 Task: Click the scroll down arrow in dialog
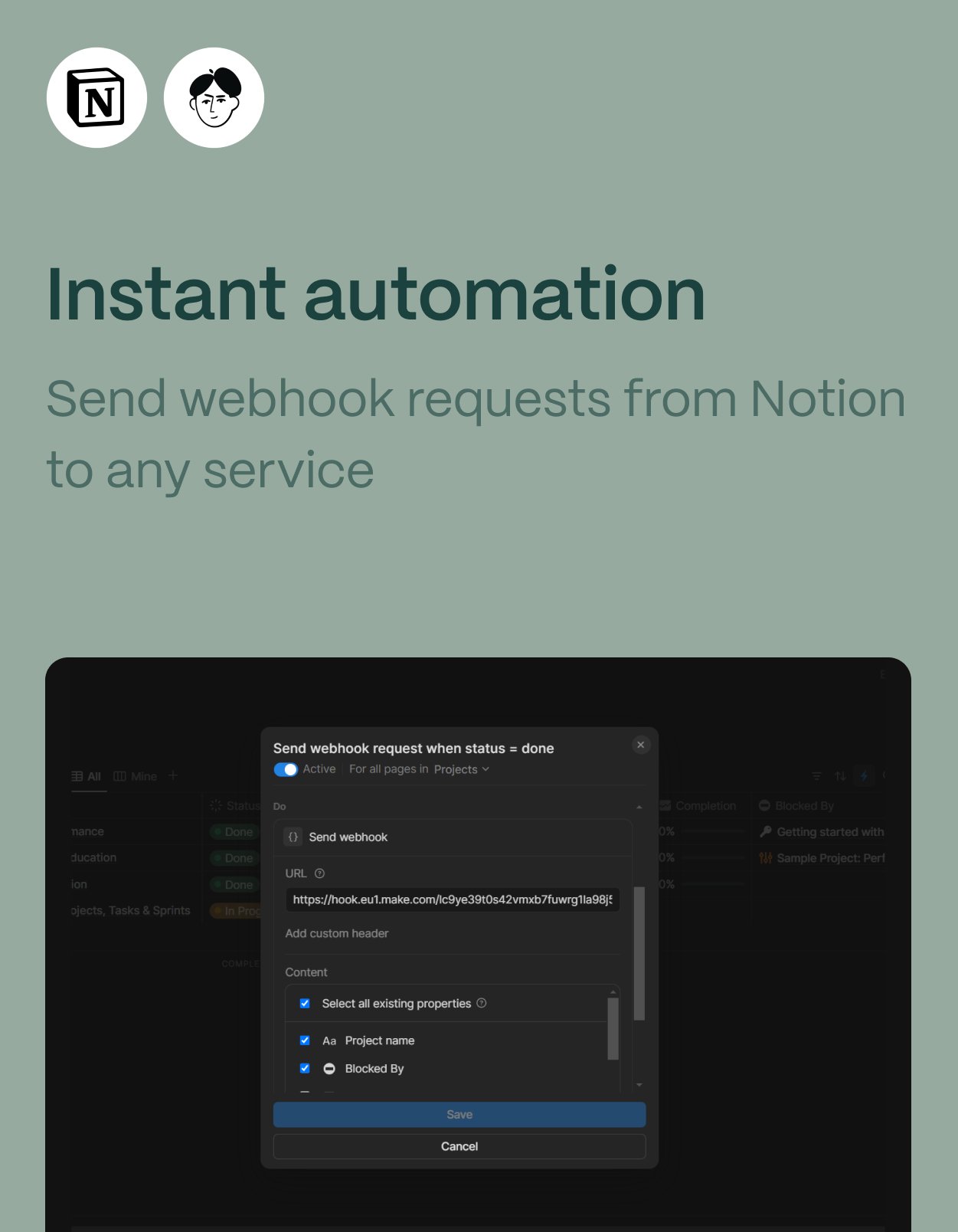click(639, 1086)
